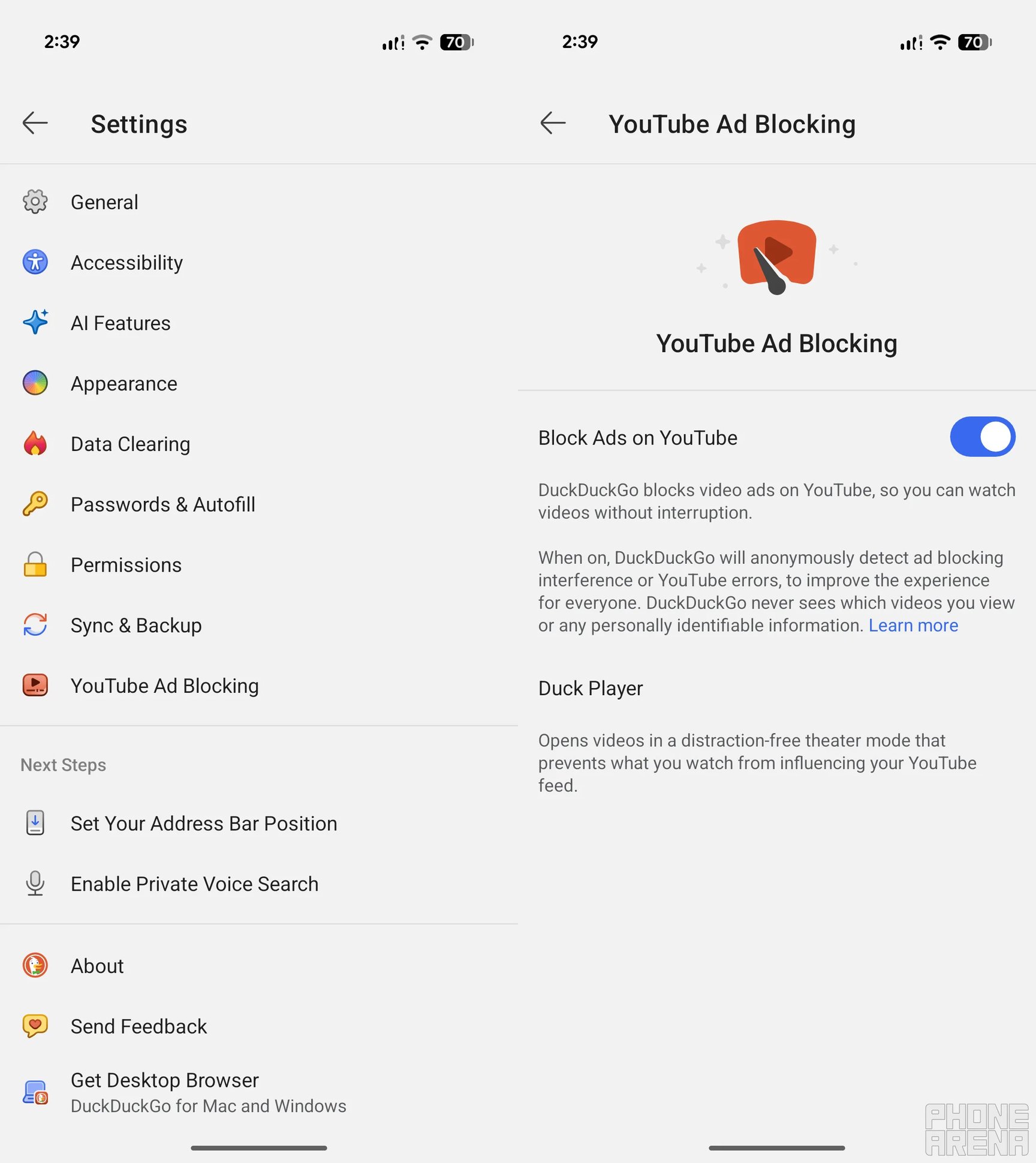Open Accessibility settings
The height and width of the screenshot is (1163, 1036).
259,263
